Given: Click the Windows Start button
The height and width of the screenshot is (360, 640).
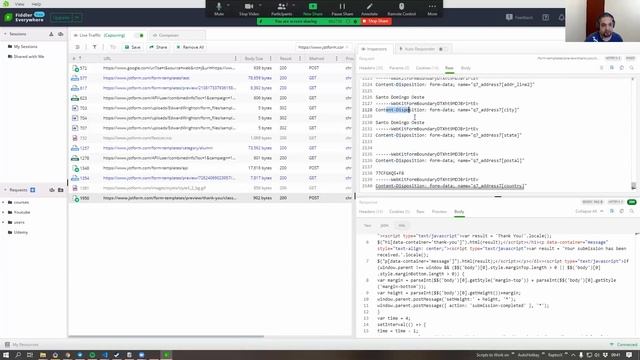Looking at the screenshot, I should (x=6, y=355).
